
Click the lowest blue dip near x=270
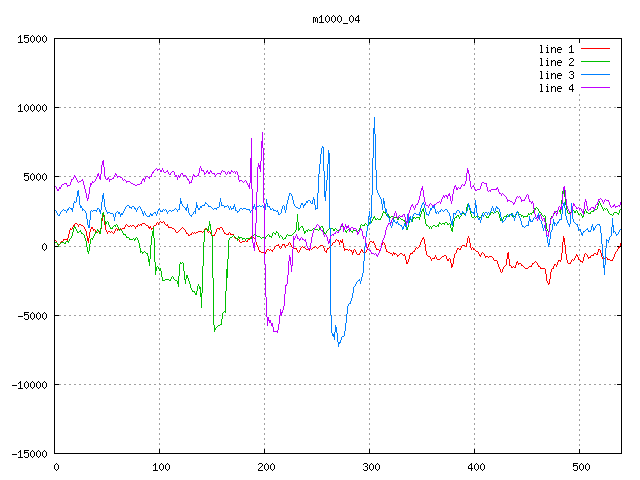339,345
